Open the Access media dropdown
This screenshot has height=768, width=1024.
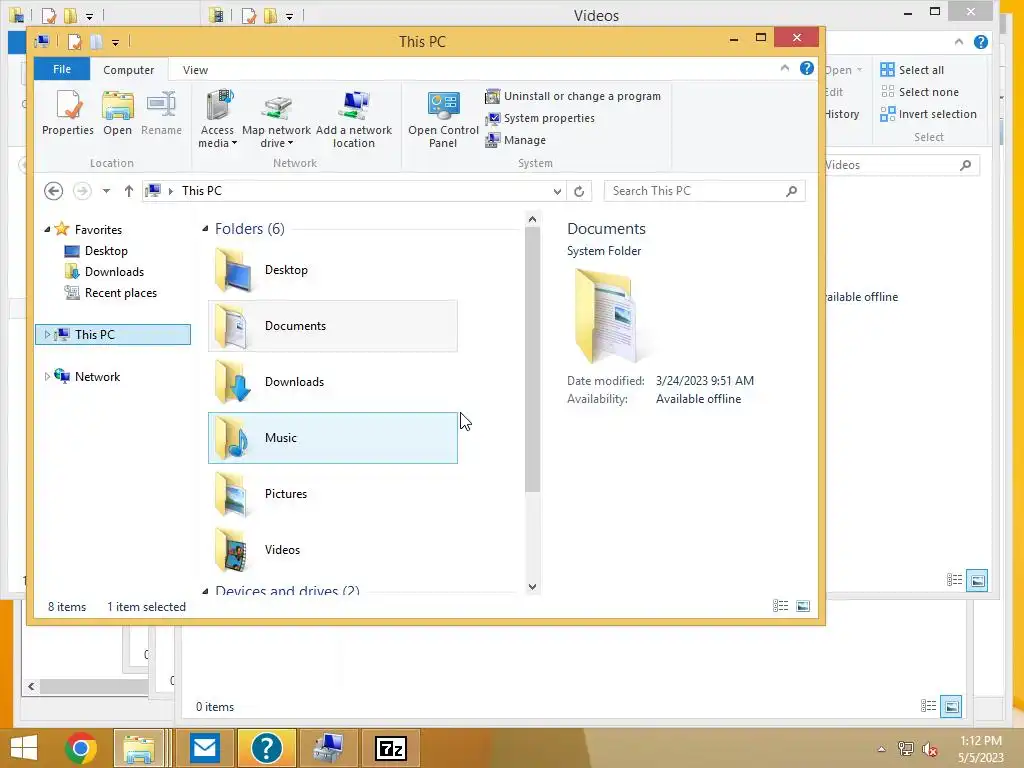(217, 119)
